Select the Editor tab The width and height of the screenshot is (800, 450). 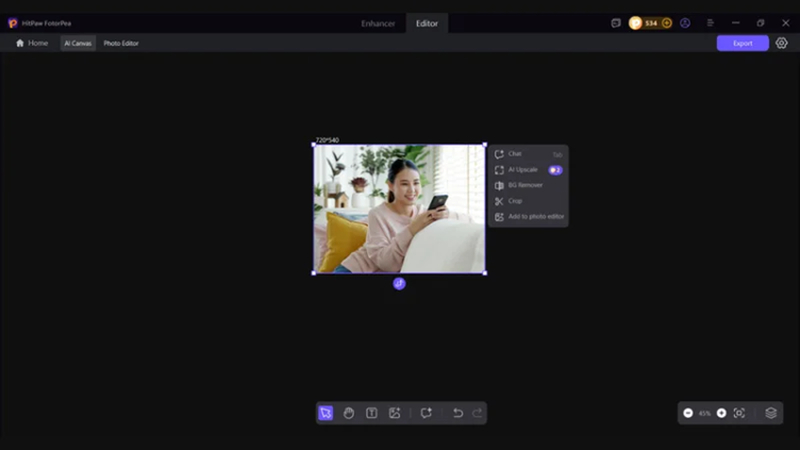click(x=427, y=23)
